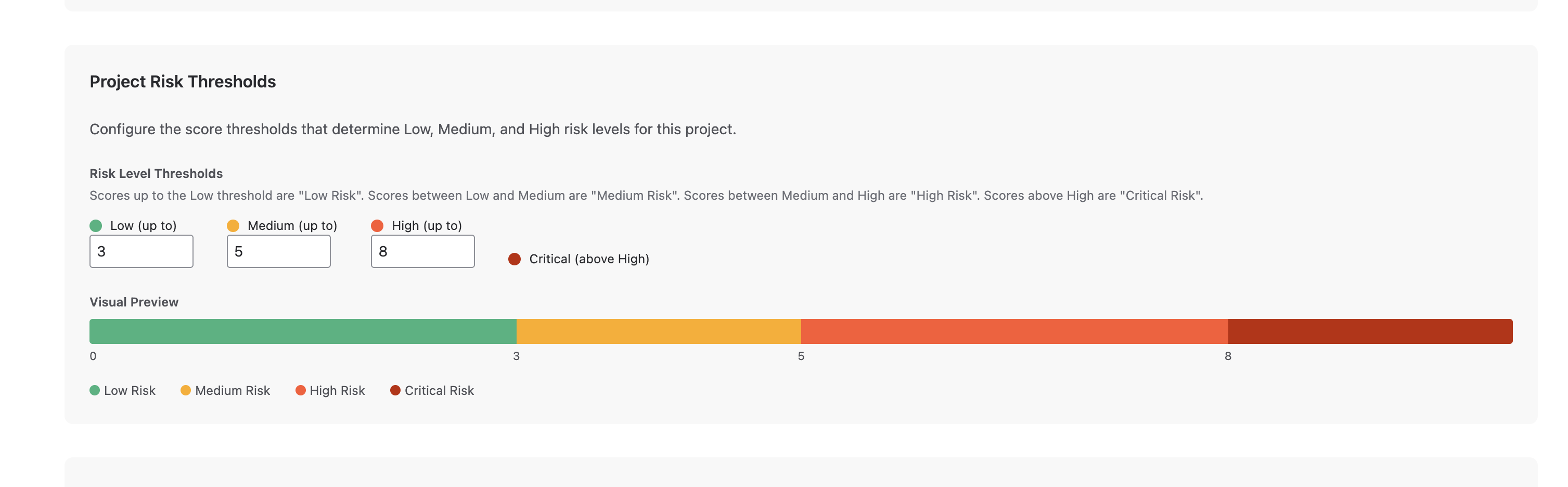Click the Critical Risk legend text
1568x487 pixels.
click(440, 390)
